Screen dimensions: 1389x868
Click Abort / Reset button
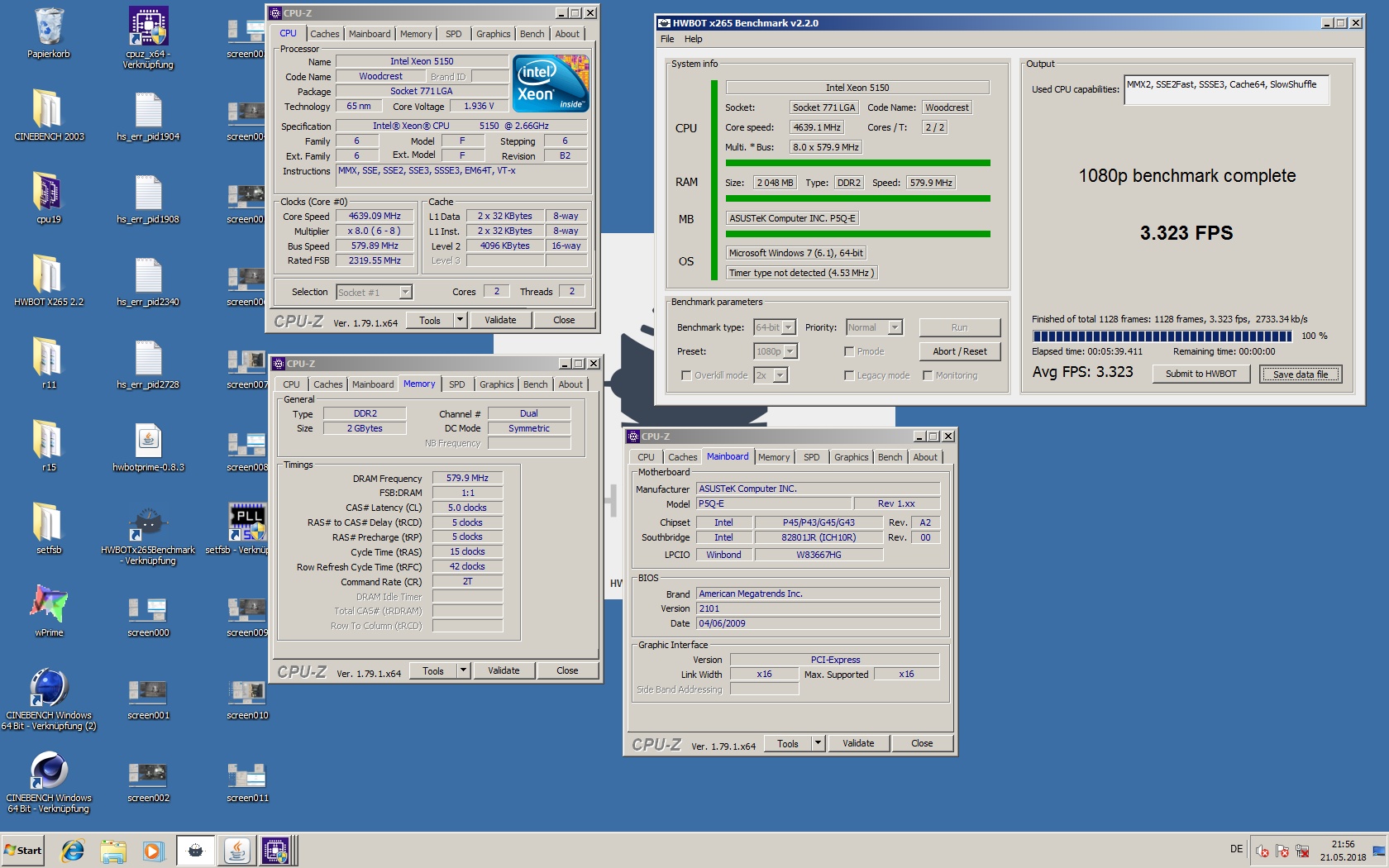coord(959,351)
